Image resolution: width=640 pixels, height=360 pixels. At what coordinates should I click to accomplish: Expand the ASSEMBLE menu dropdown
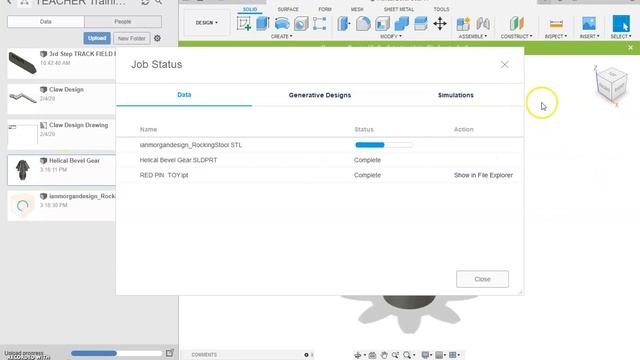tap(473, 36)
